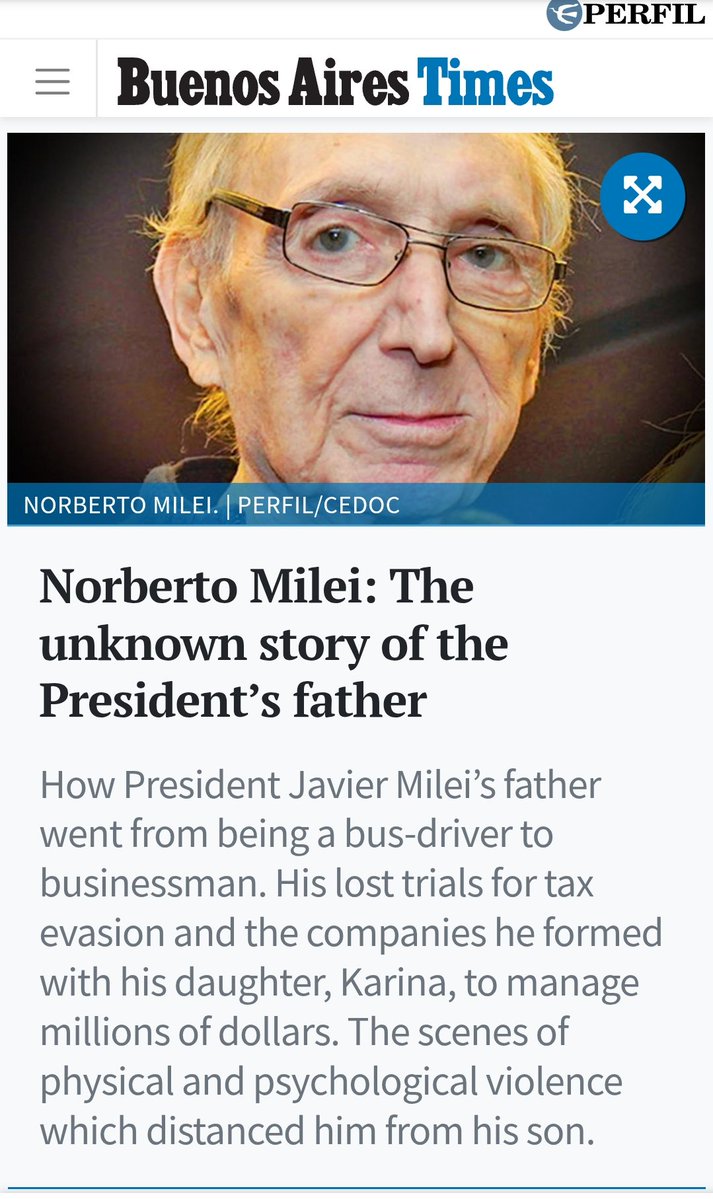Select the 'NORBERTO MILEI.' caption text
The image size is (713, 1199).
(x=120, y=505)
